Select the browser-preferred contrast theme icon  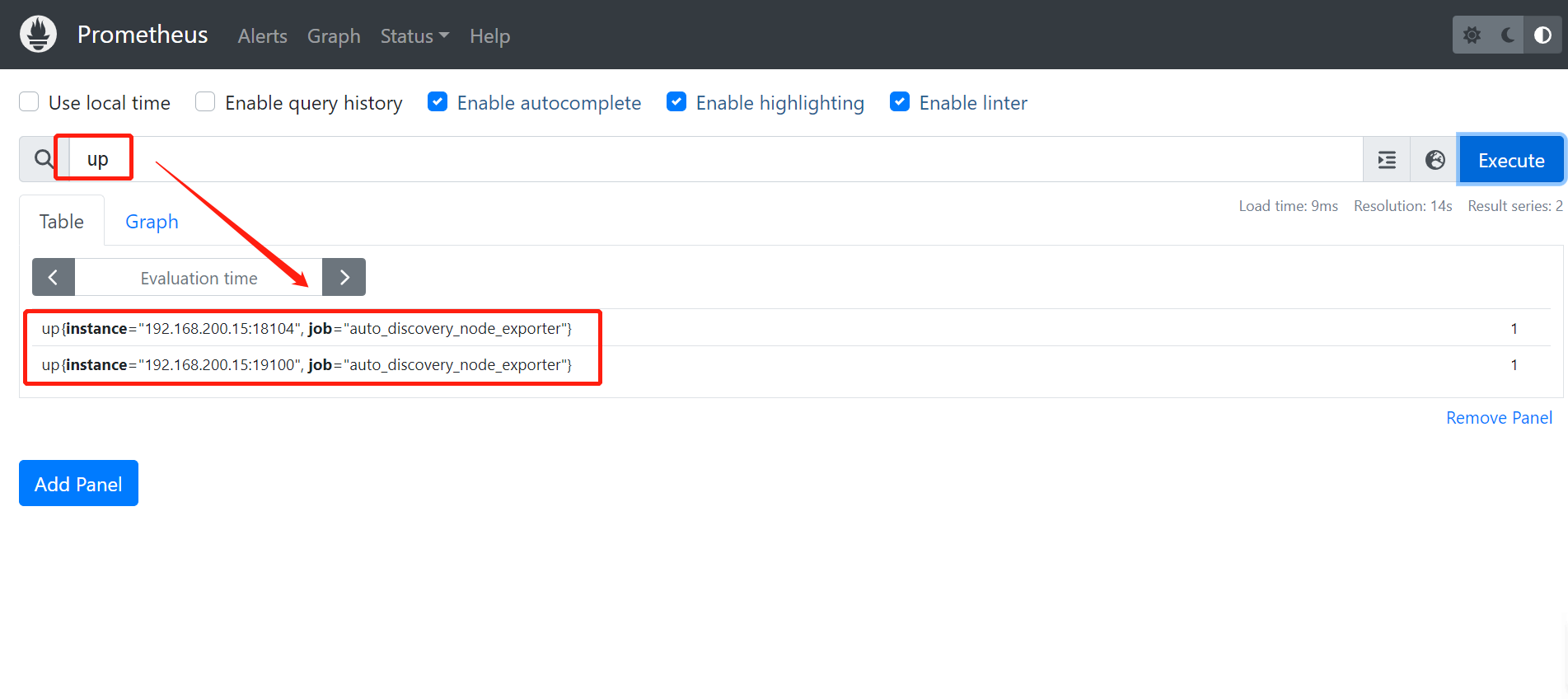tap(1542, 35)
